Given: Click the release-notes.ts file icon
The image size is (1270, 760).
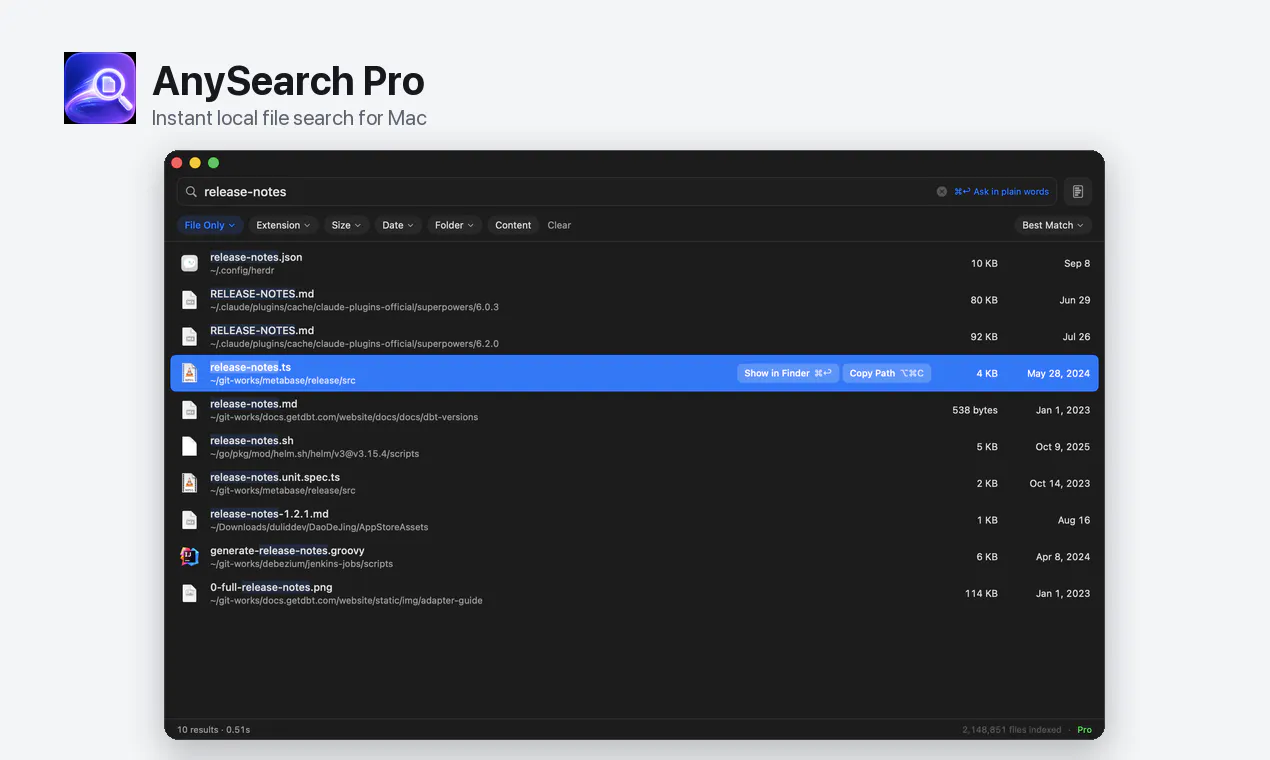Looking at the screenshot, I should [189, 373].
